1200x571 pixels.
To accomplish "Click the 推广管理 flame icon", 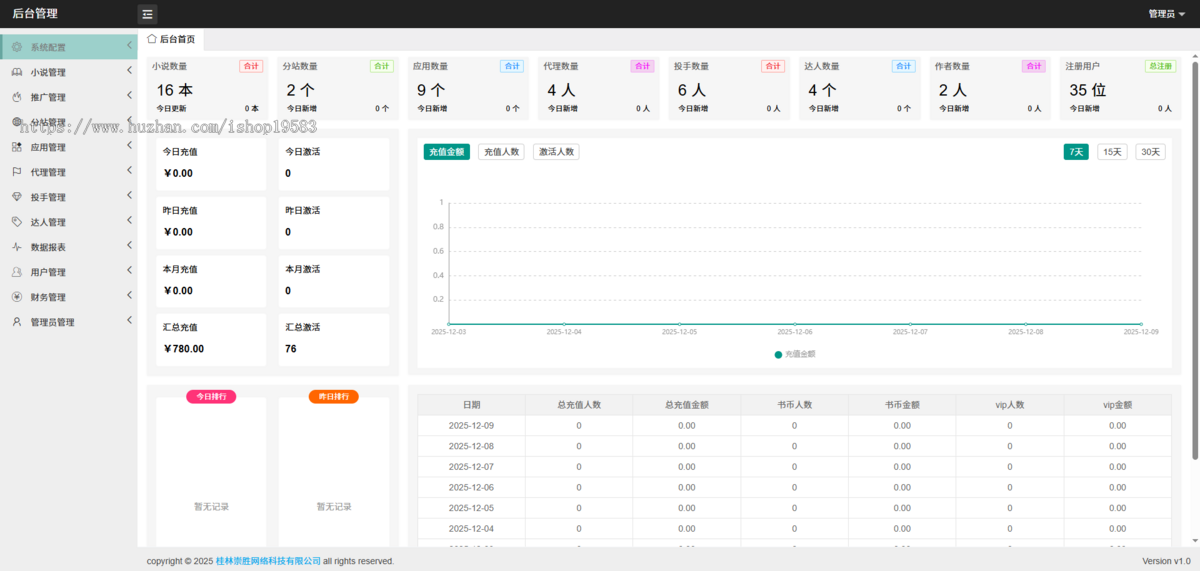I will pos(17,97).
